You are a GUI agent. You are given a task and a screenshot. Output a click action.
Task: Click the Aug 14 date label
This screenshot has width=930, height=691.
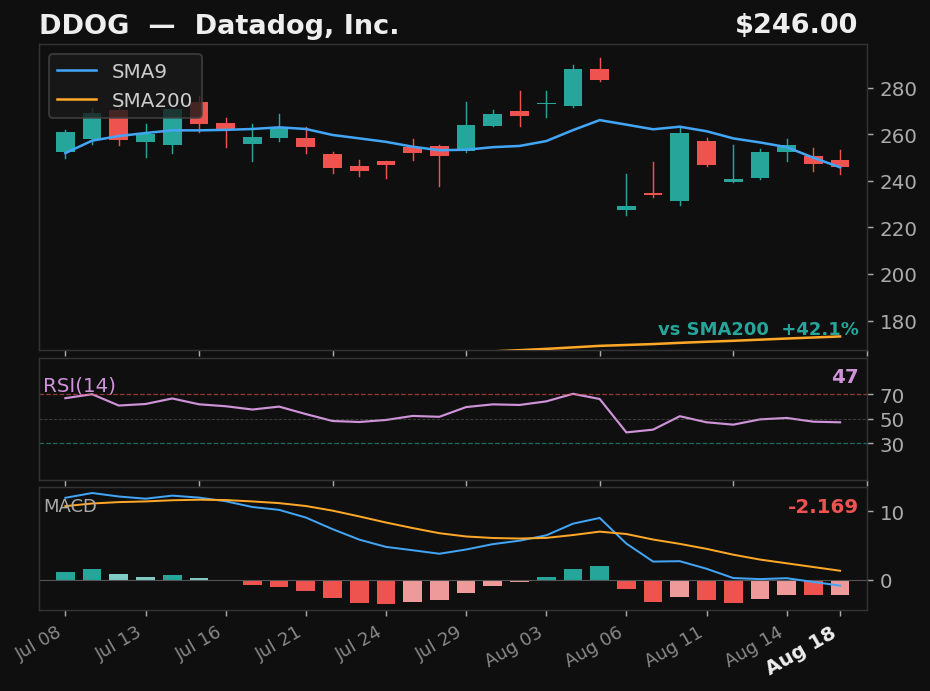[x=754, y=645]
